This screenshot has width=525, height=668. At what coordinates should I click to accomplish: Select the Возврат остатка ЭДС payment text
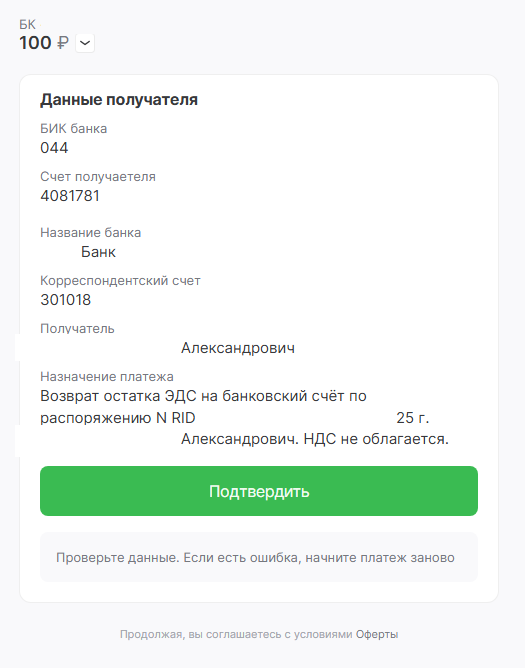coord(203,396)
